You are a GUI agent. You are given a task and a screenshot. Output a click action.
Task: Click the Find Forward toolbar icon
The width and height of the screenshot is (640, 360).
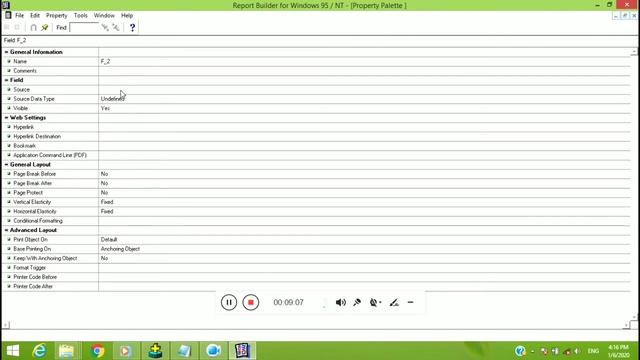[x=105, y=27]
